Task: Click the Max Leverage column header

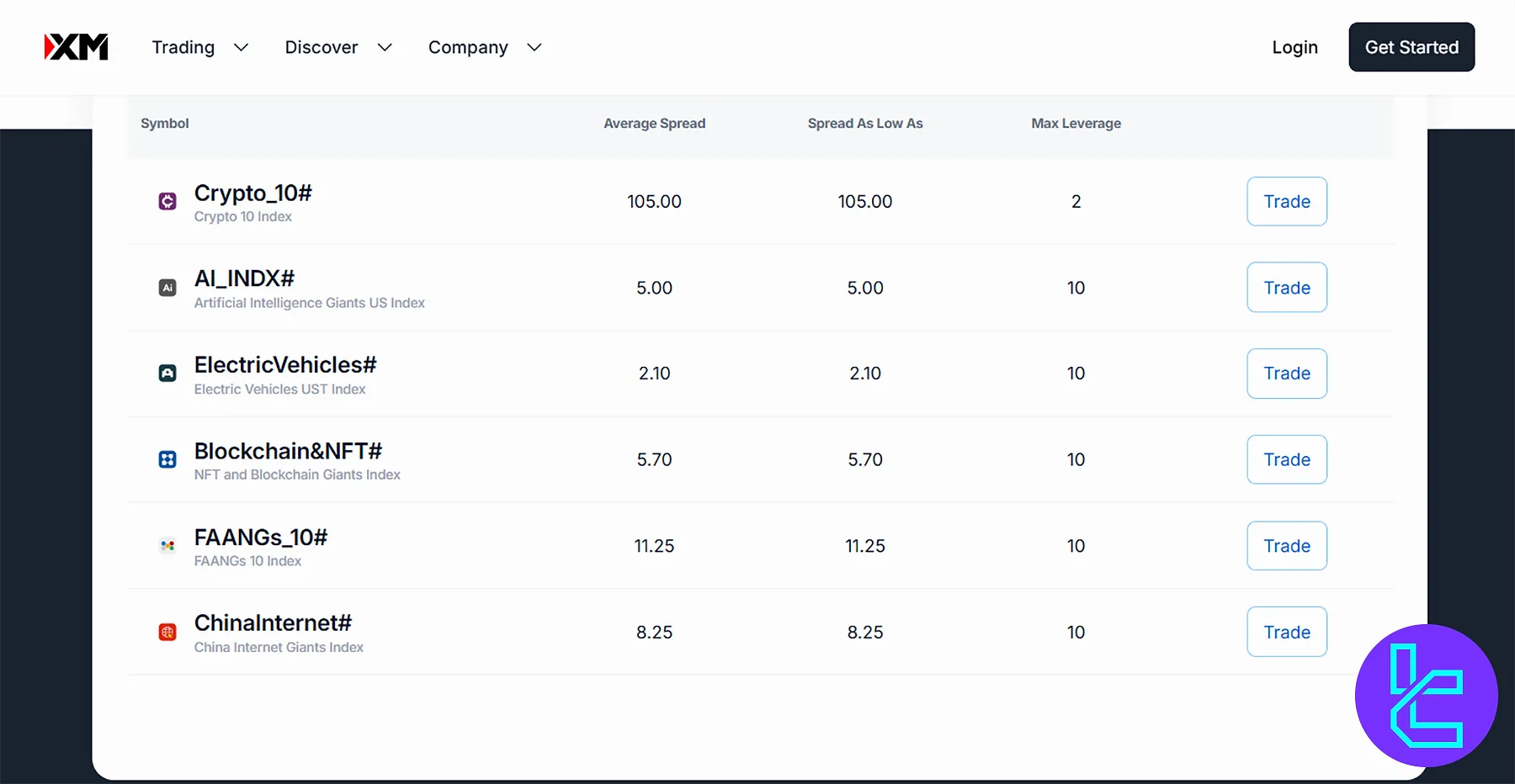Action: coord(1076,124)
